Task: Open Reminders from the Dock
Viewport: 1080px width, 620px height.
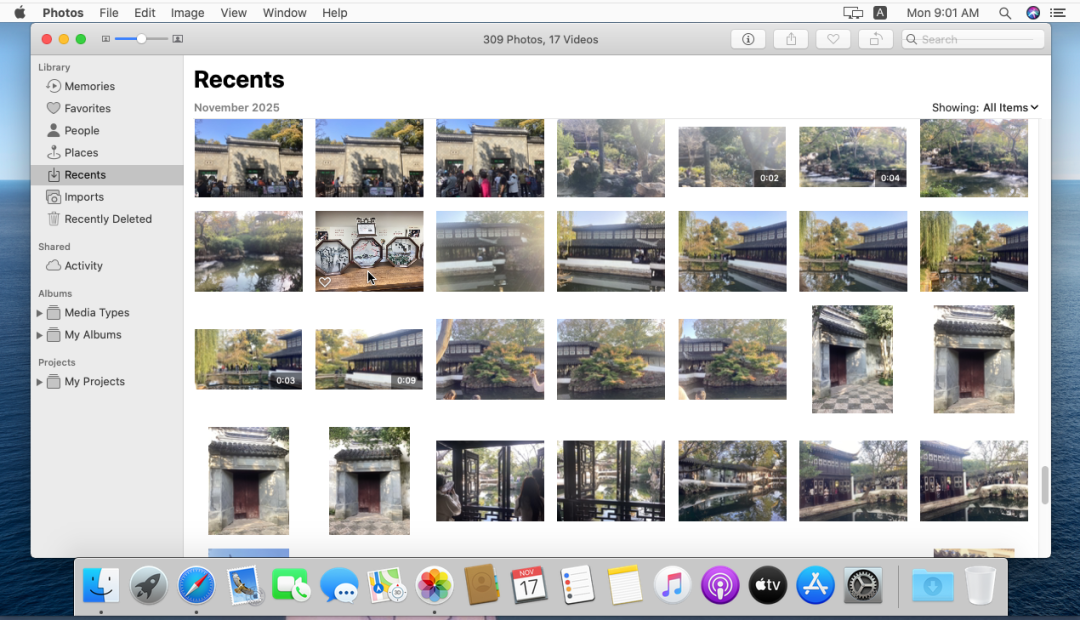Action: tap(577, 586)
